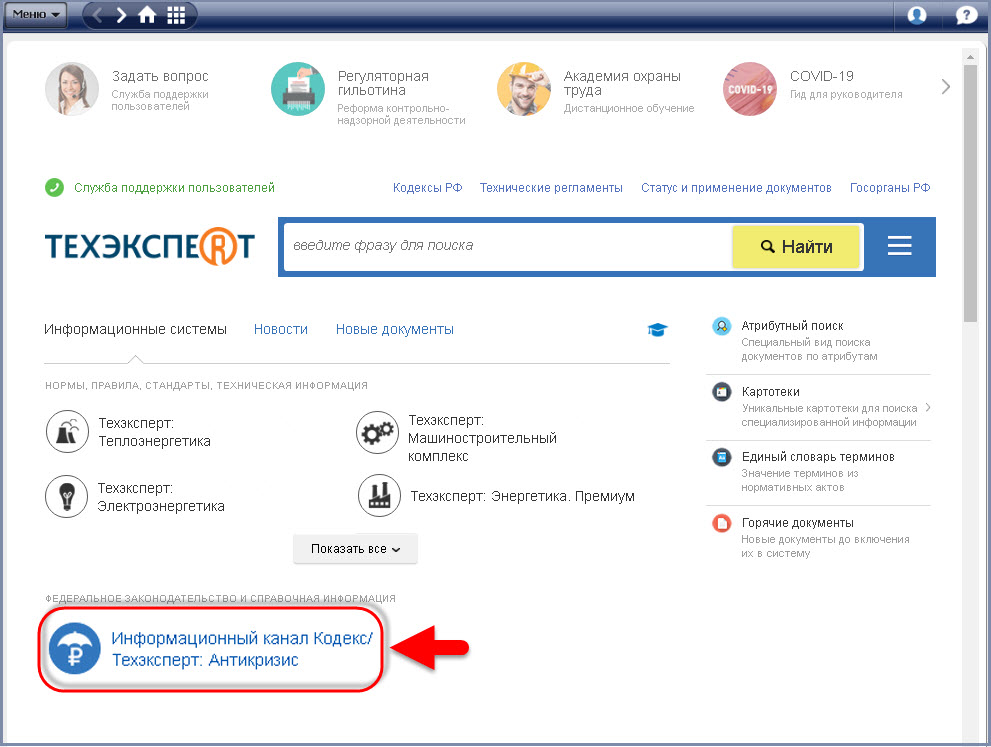Open the apps grid icon

coord(176,15)
